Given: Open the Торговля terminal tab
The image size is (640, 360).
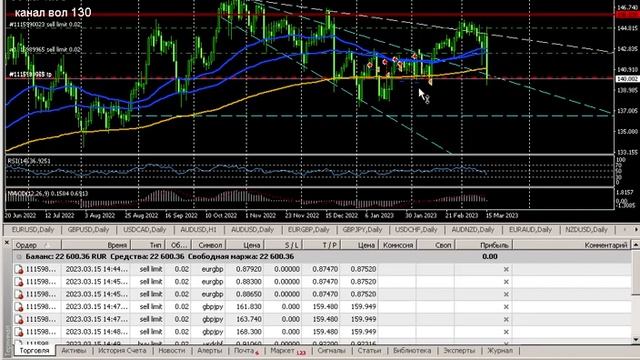Looking at the screenshot, I should [x=34, y=351].
